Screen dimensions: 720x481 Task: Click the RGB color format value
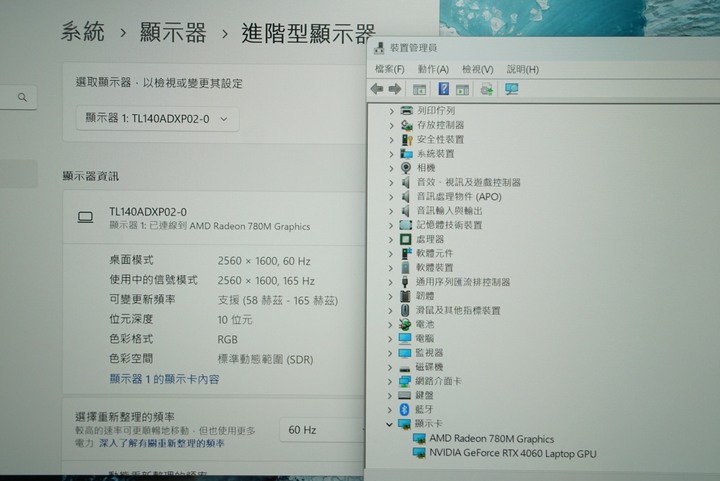tap(227, 340)
